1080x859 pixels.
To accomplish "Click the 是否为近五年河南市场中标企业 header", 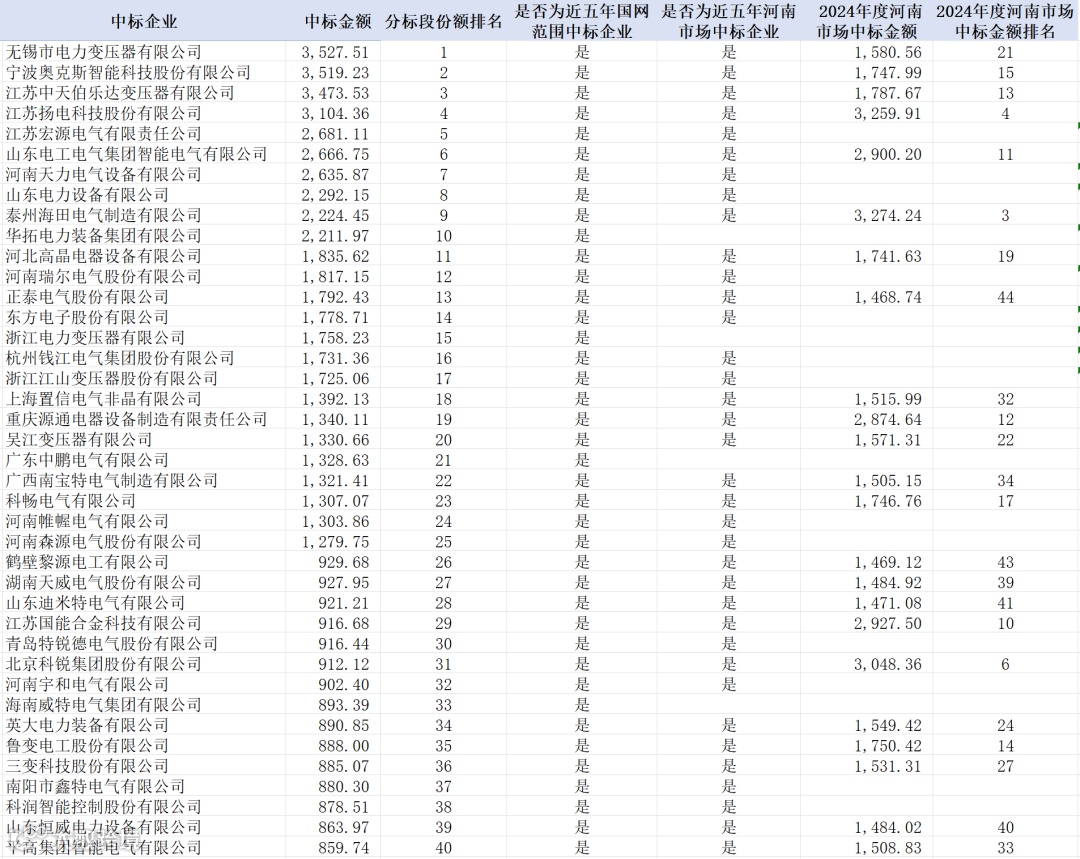I will (x=729, y=21).
